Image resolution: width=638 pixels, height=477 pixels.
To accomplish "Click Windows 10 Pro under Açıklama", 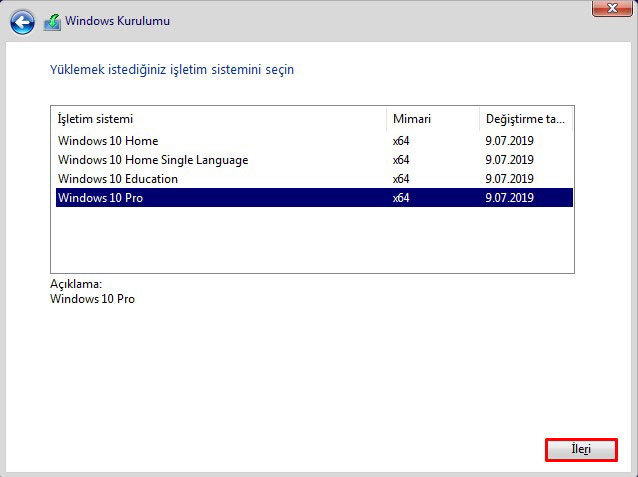I will pyautogui.click(x=92, y=299).
